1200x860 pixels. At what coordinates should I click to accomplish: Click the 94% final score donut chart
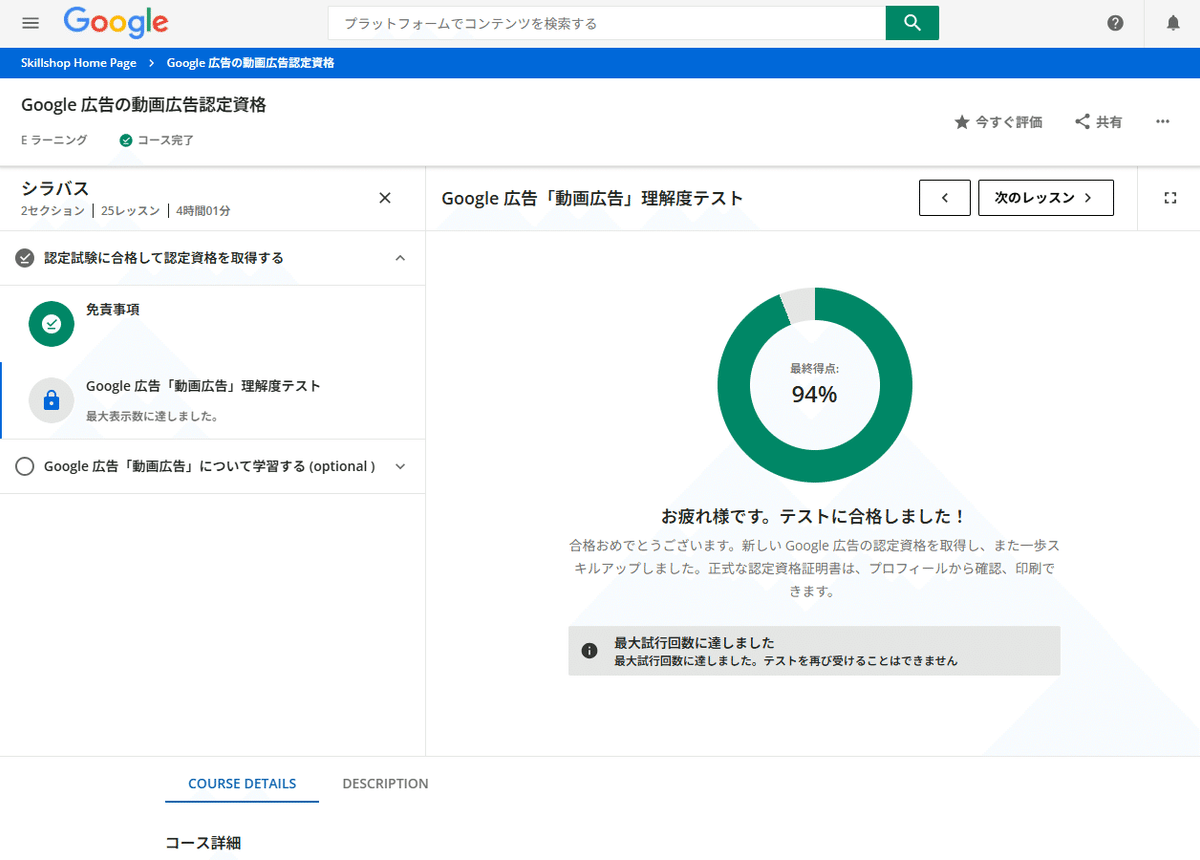815,385
